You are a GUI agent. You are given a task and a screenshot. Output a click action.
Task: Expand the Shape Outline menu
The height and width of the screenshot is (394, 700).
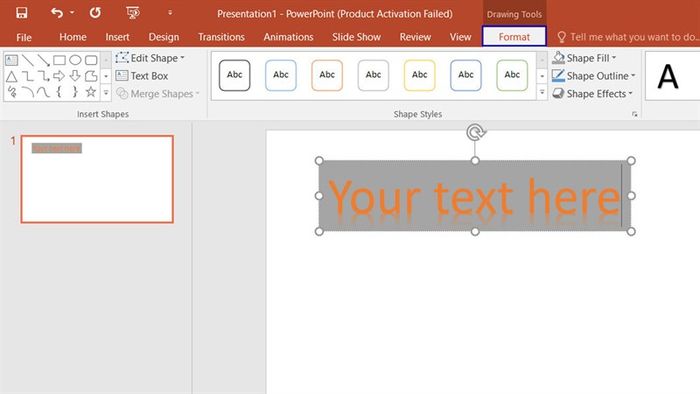(593, 76)
